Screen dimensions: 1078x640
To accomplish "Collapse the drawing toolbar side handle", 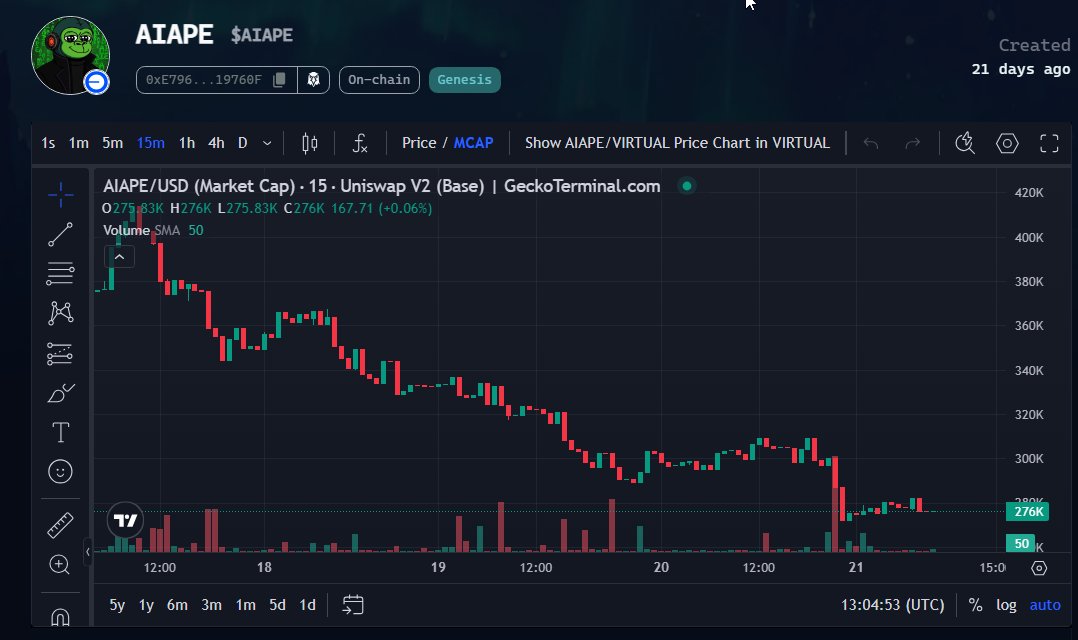I will coord(87,551).
